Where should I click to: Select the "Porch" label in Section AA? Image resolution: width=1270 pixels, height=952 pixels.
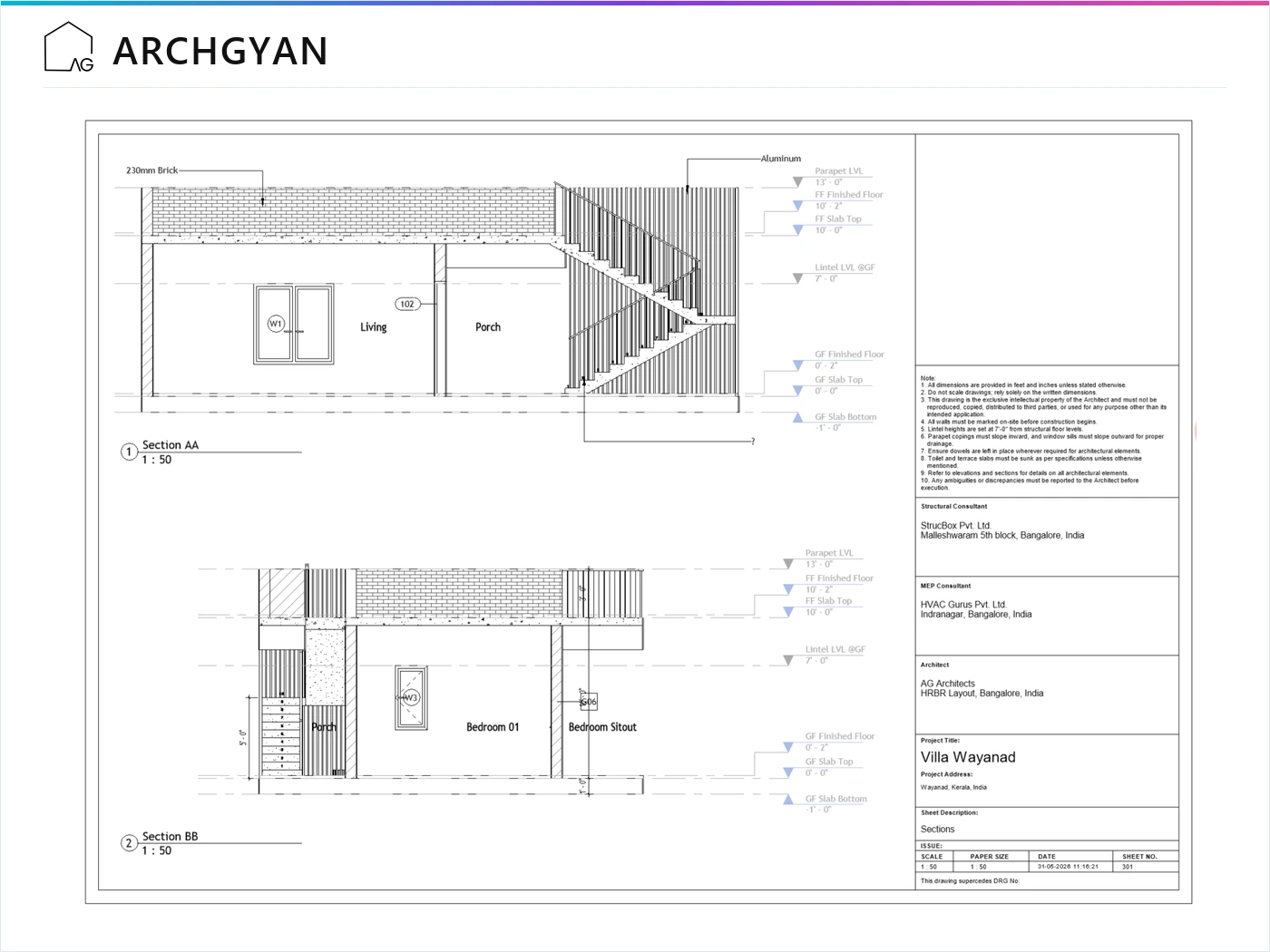pyautogui.click(x=488, y=327)
